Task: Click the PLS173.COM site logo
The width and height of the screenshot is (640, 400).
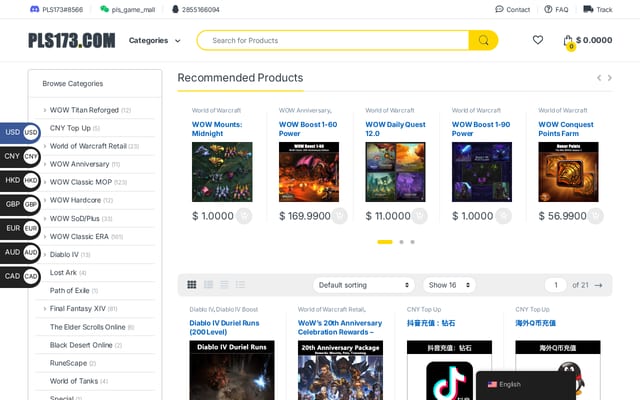Action: click(71, 40)
